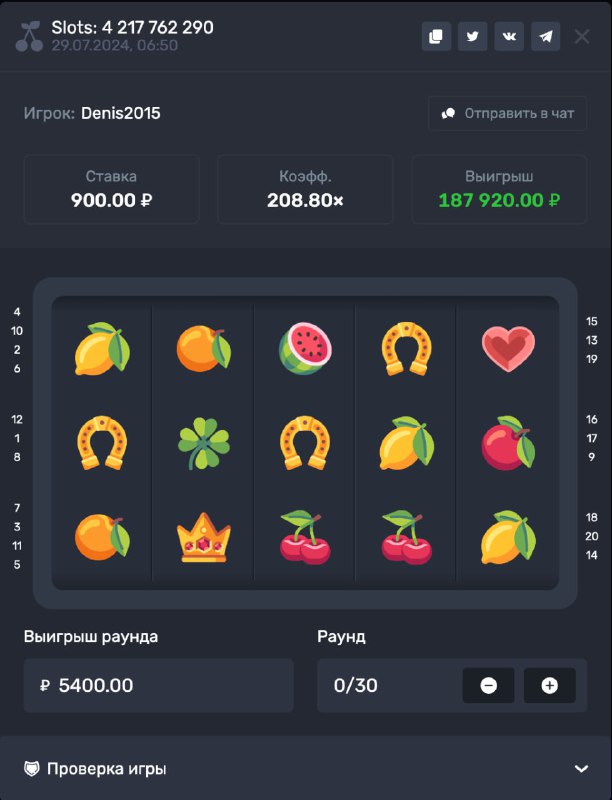This screenshot has height=800, width=612.
Task: Expand the Проверка игры section
Action: 306,768
